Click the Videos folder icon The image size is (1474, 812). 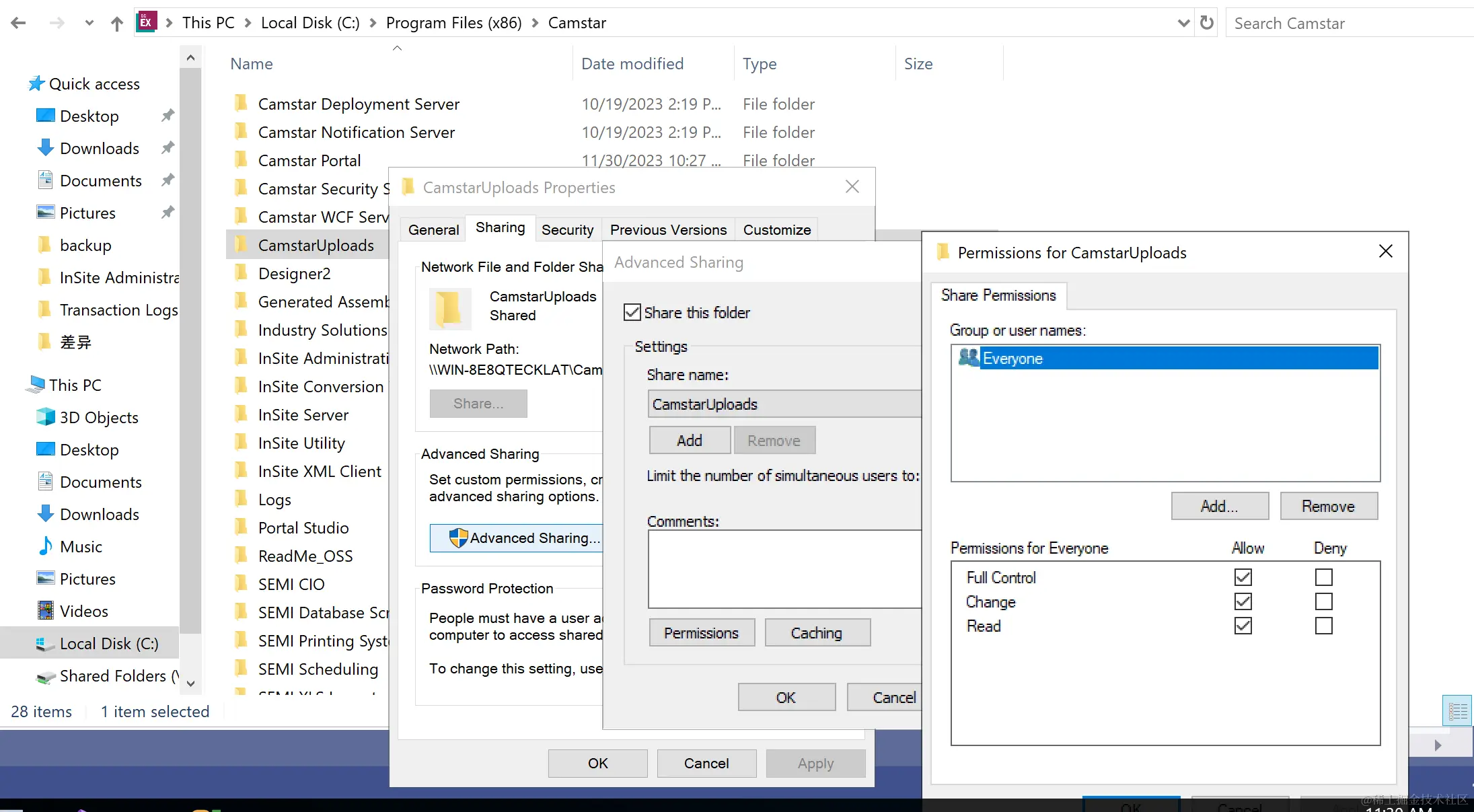(x=46, y=611)
